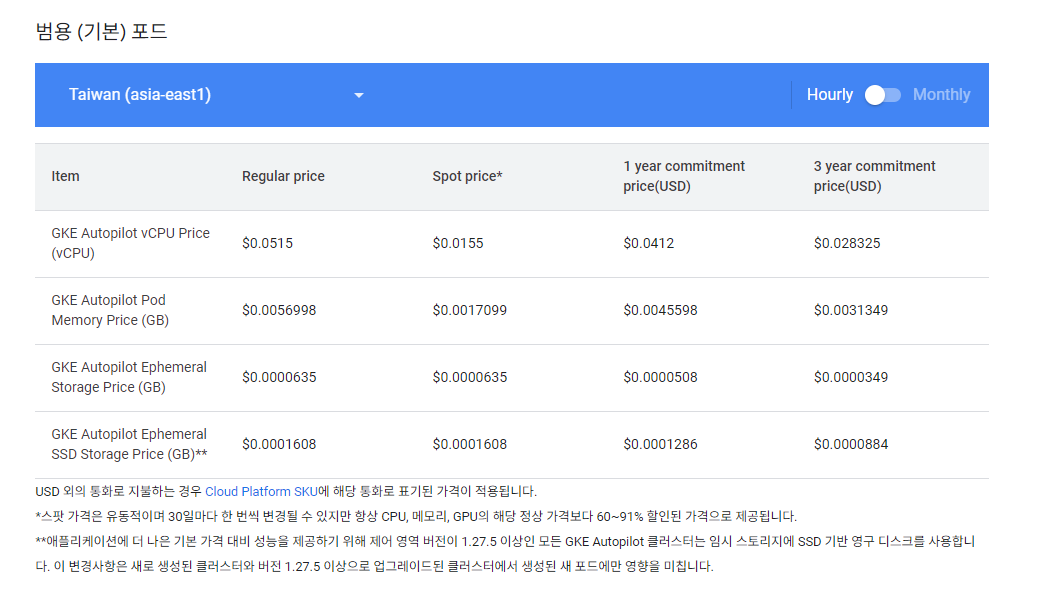Click the 3 year commitment price header

(874, 176)
